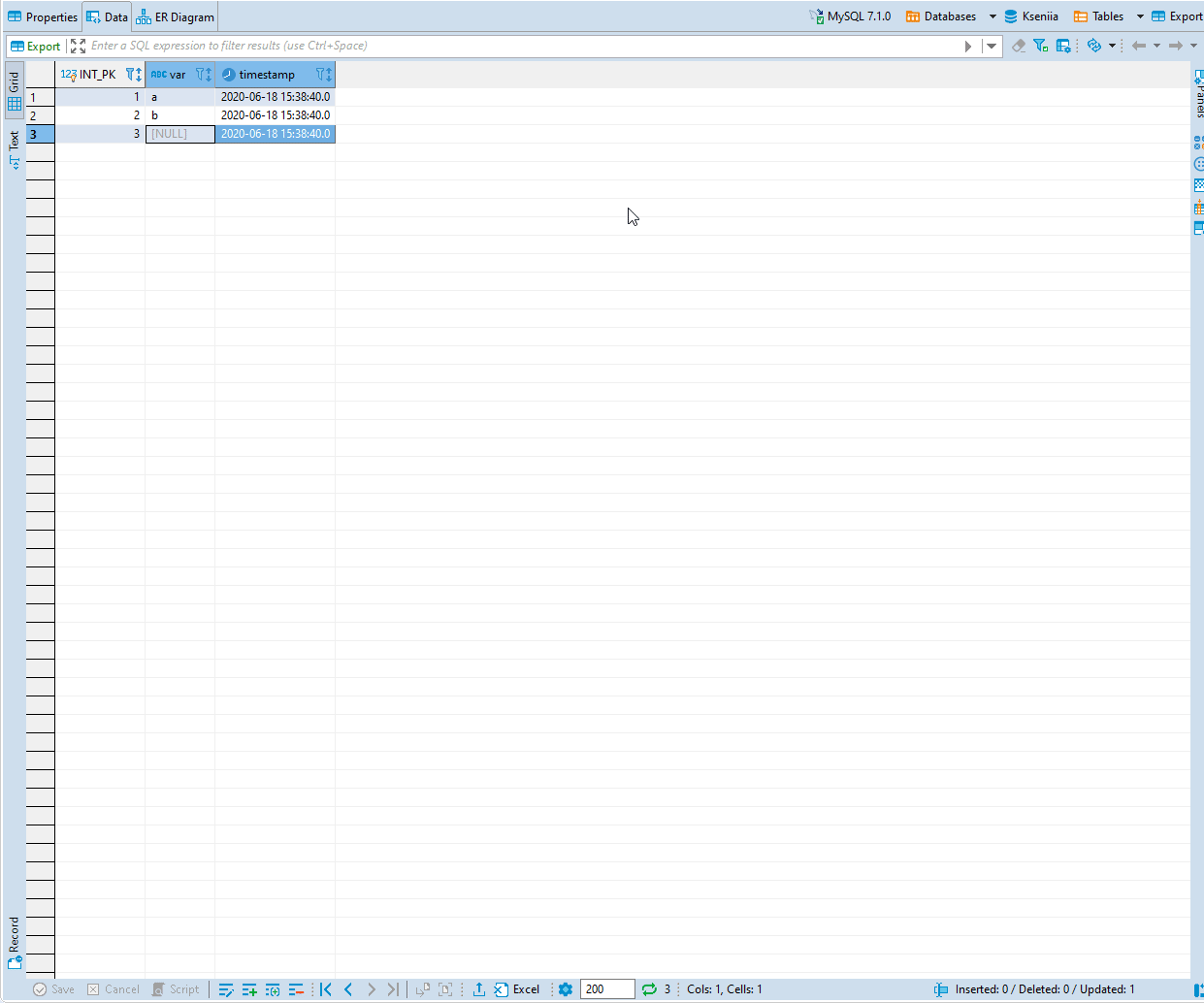Expand the Databases breadcrumb dropdown arrow

[992, 16]
